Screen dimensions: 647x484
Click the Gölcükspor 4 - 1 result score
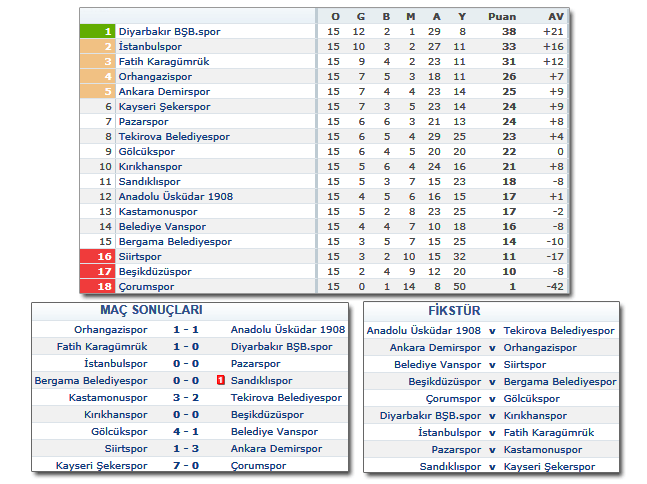tap(189, 432)
